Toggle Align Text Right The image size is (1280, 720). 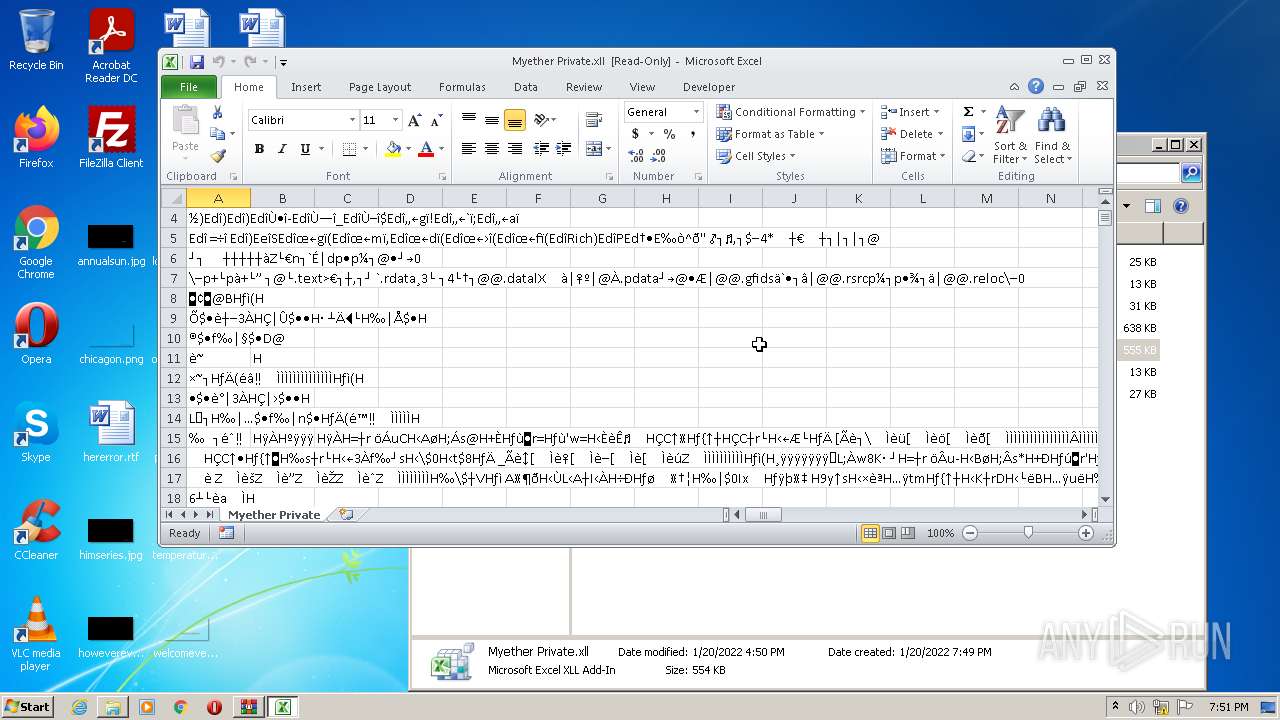514,149
